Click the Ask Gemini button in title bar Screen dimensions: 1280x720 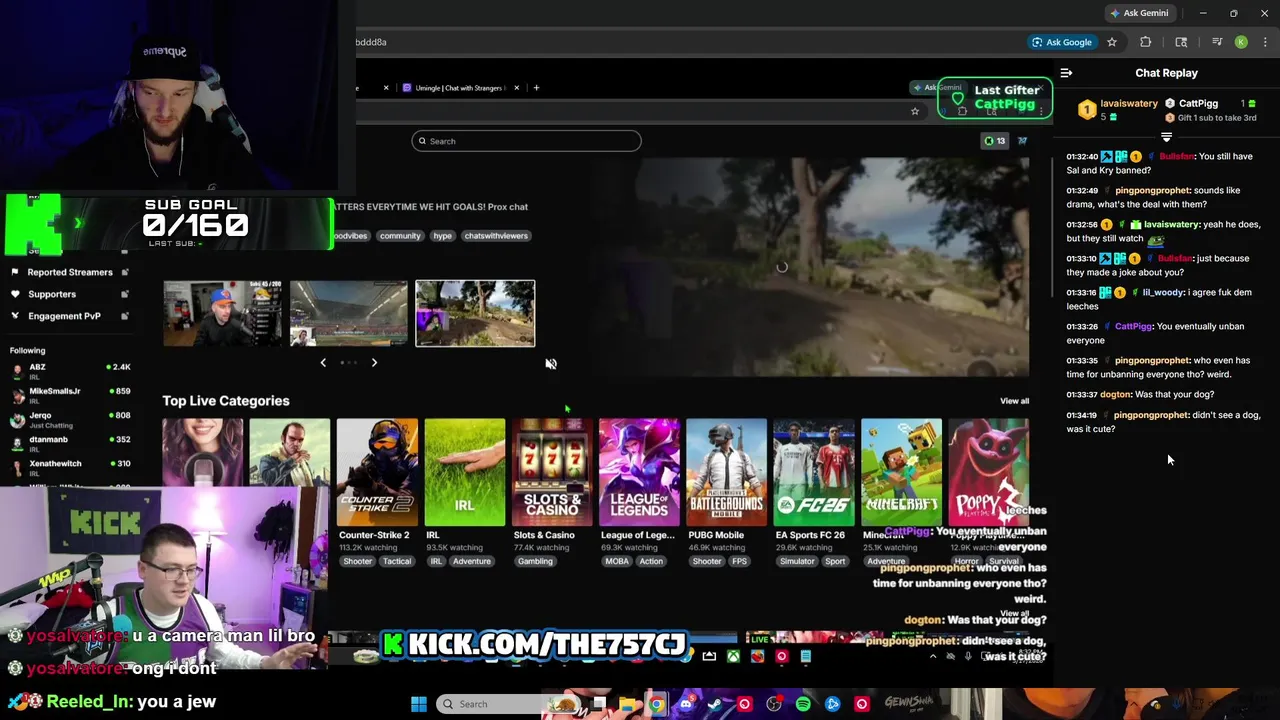click(x=1138, y=13)
